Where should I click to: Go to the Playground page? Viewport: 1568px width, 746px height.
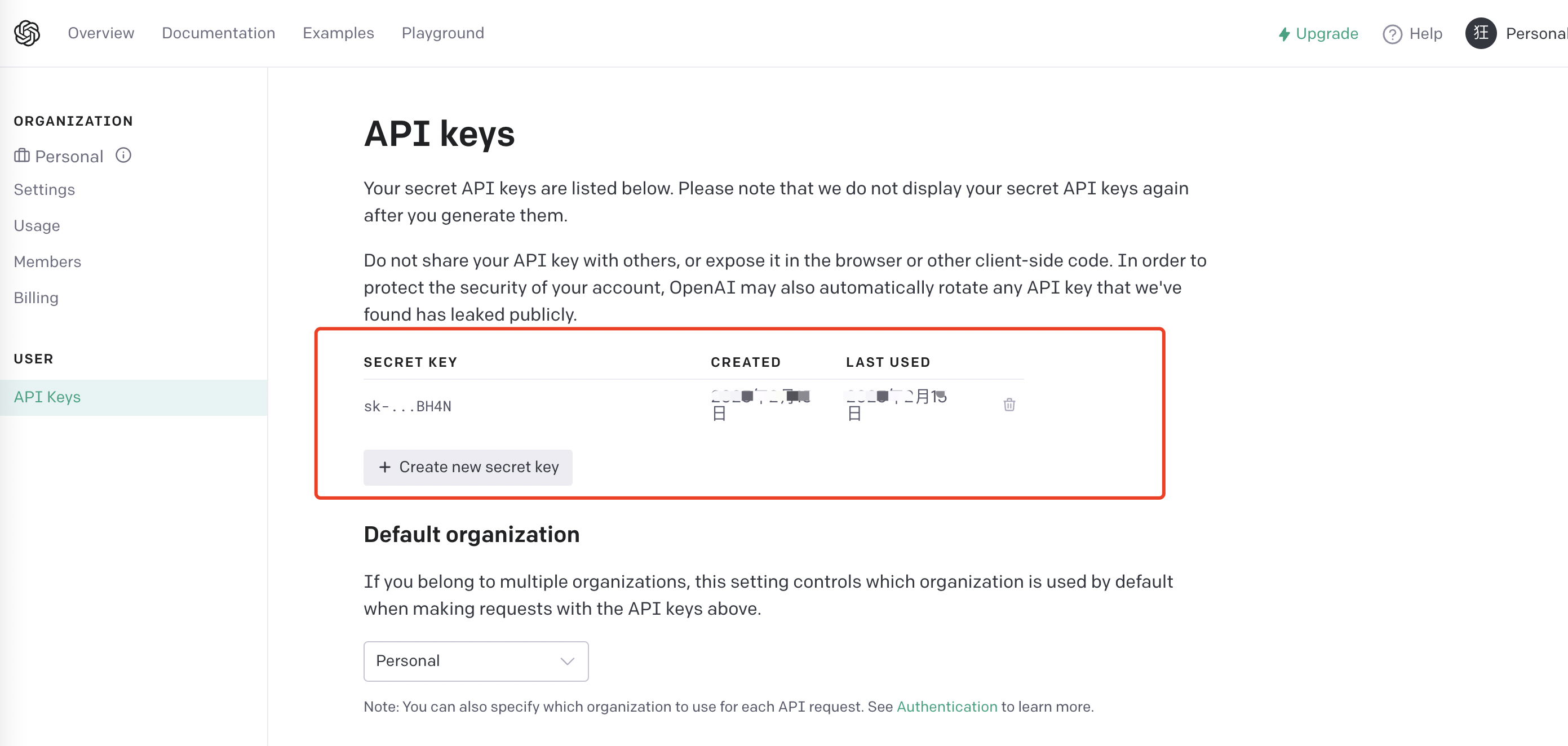coord(442,33)
